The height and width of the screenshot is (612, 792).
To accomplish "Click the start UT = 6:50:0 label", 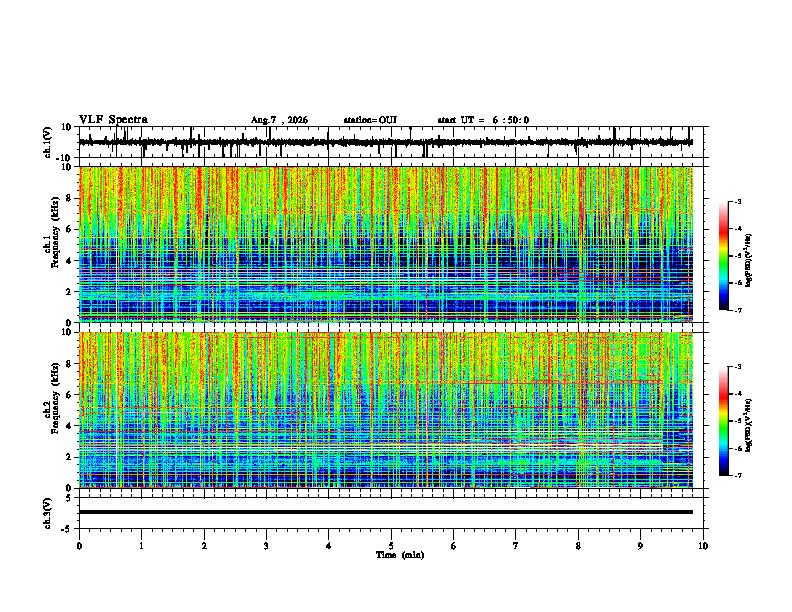I will tap(483, 120).
